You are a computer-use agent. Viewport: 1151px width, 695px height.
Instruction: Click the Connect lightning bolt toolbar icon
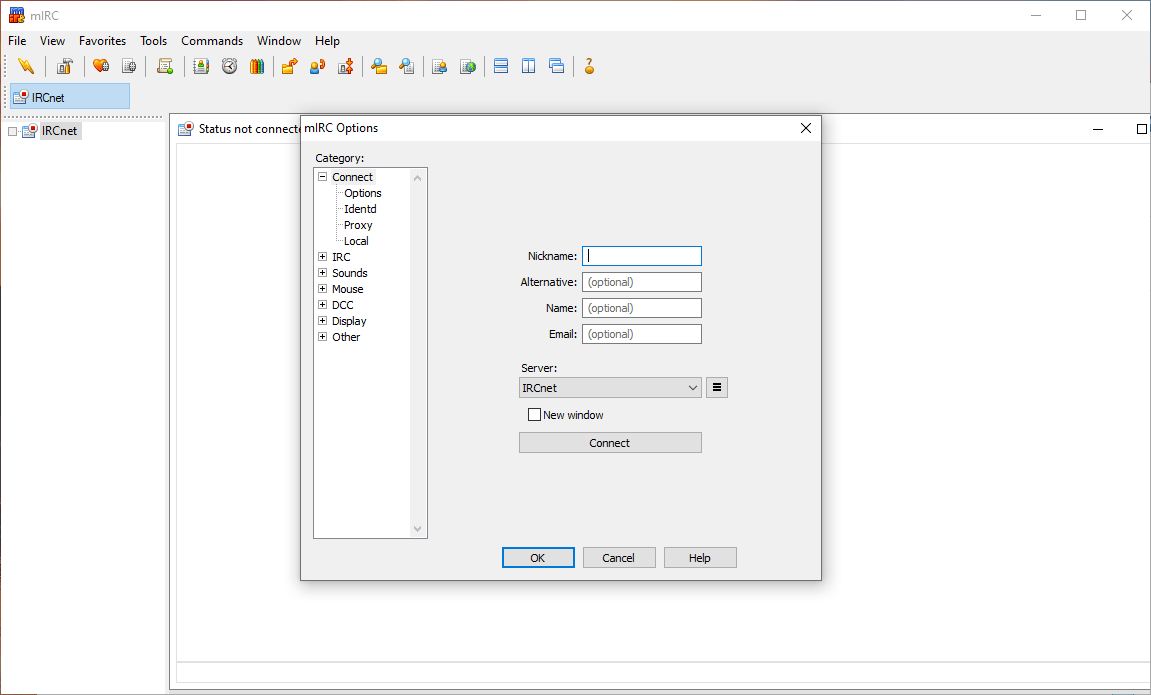tap(26, 66)
